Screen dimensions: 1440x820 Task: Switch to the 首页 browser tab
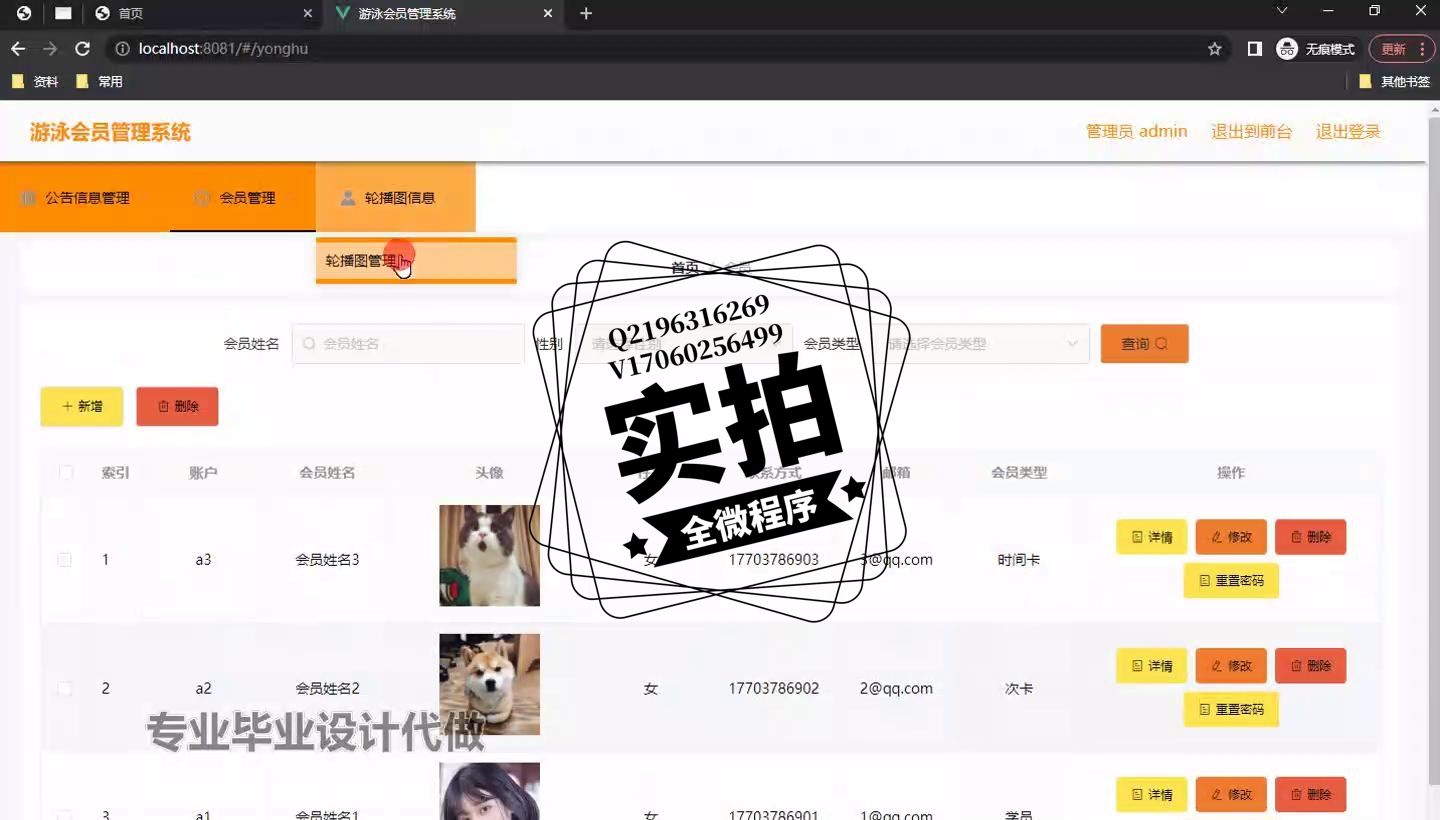202,13
